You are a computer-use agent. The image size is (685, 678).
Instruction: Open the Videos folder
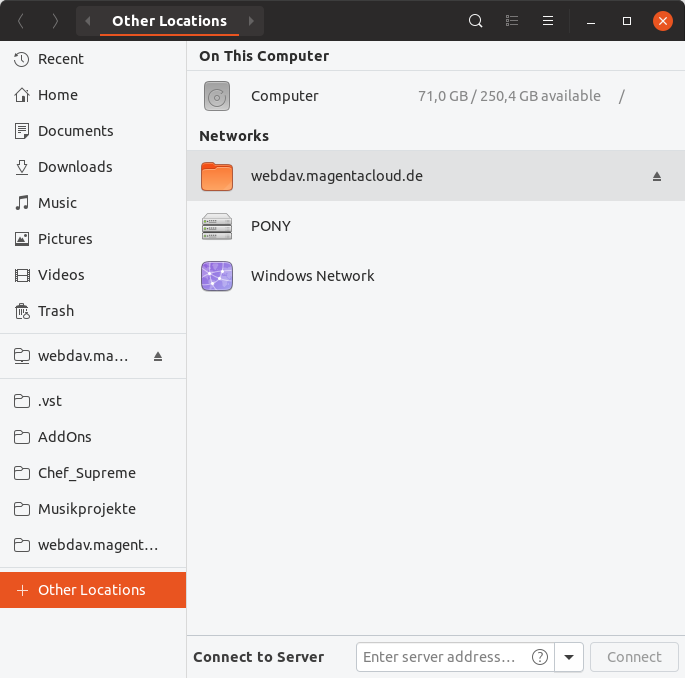(x=93, y=275)
